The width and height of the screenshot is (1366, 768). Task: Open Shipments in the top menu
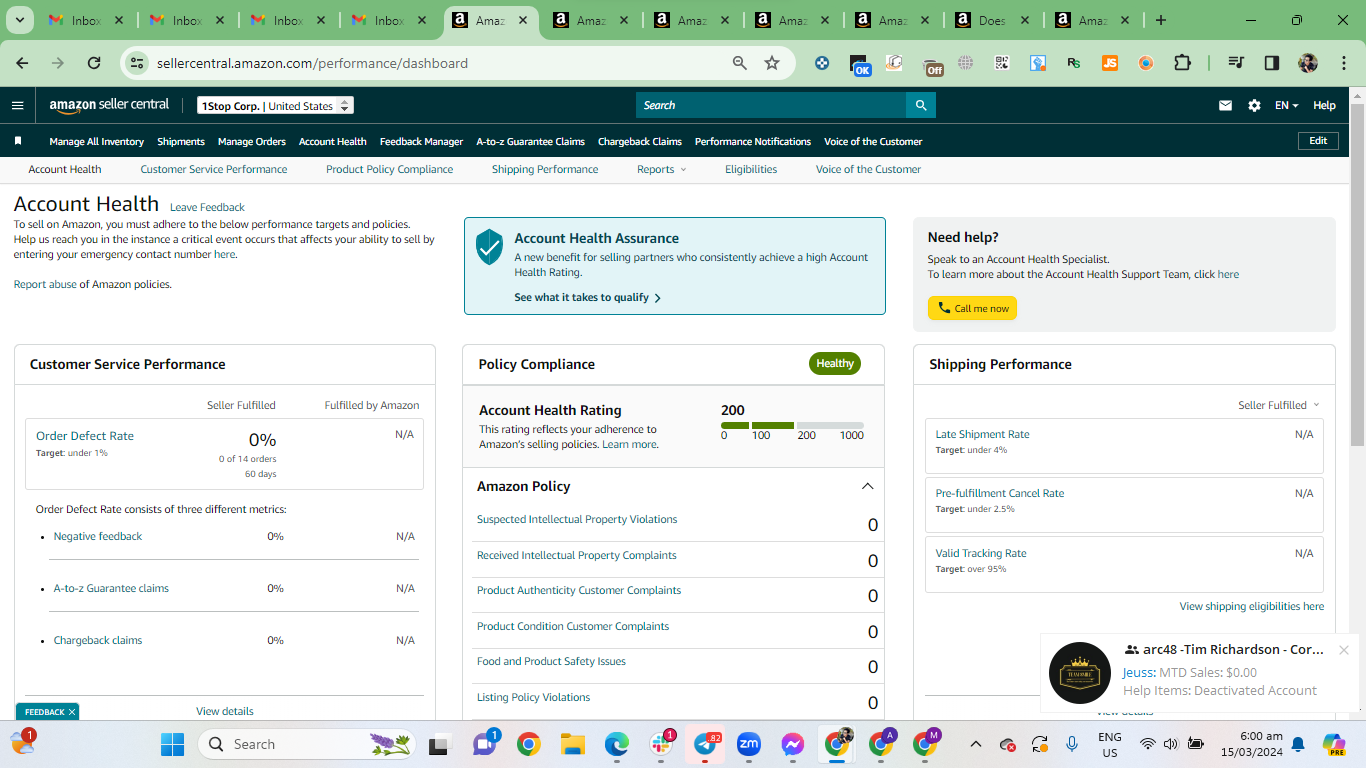[x=181, y=141]
